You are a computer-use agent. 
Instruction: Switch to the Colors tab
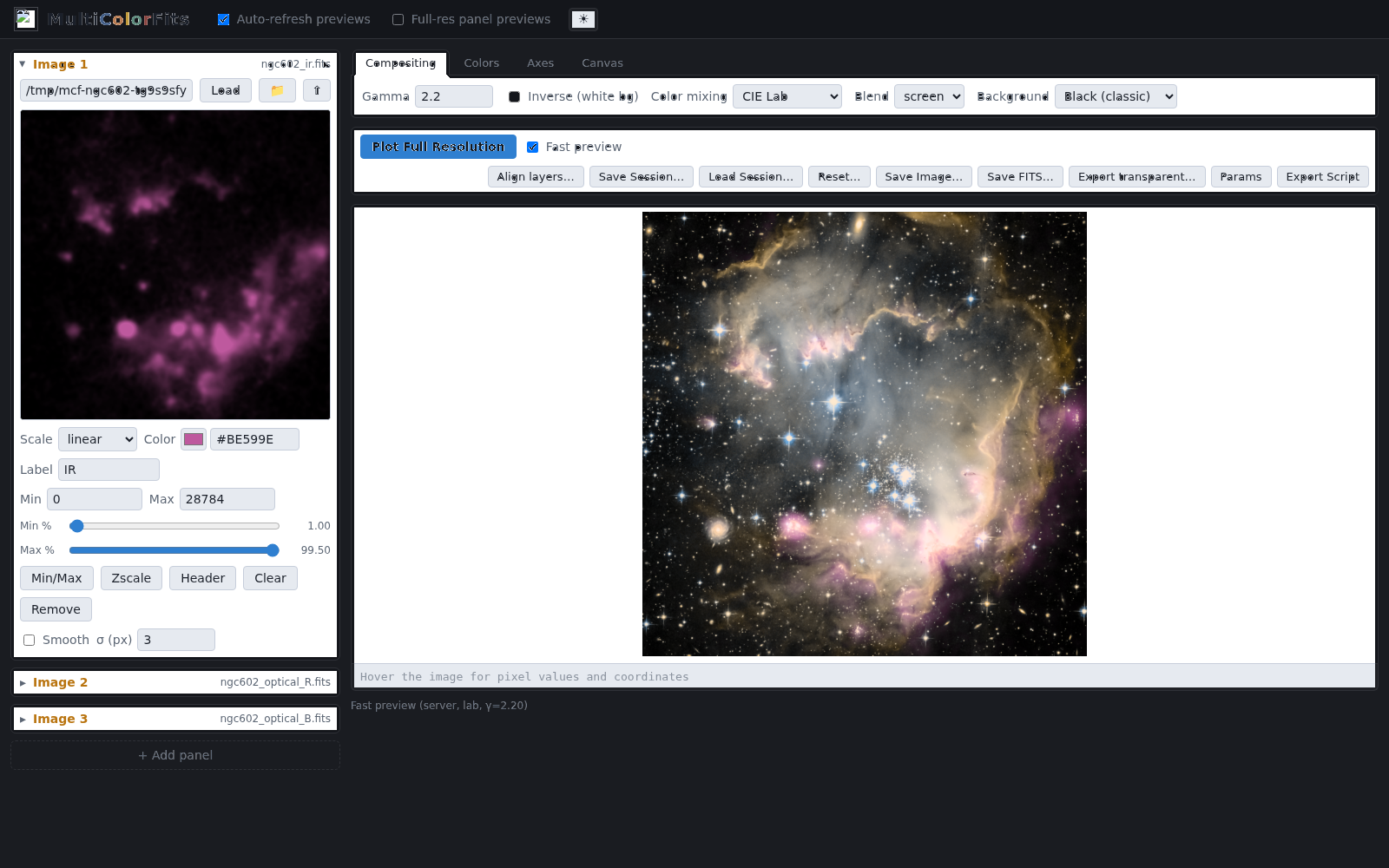pyautogui.click(x=481, y=63)
